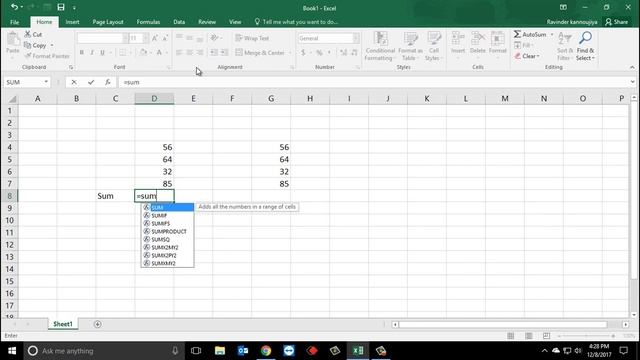
Task: Open the General number format dropdown
Action: [356, 38]
